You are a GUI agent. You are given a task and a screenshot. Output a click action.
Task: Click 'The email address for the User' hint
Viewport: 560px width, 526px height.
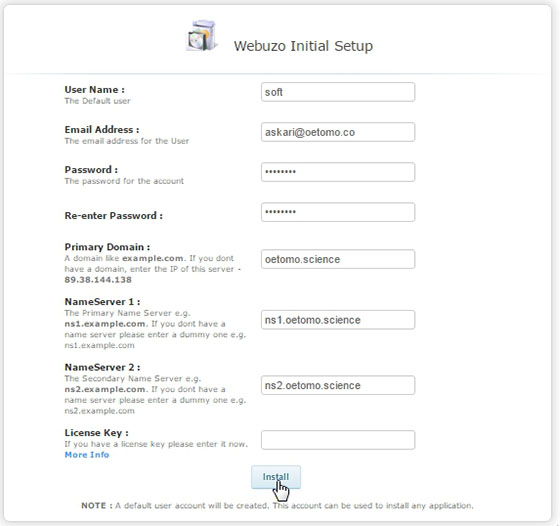click(x=127, y=141)
